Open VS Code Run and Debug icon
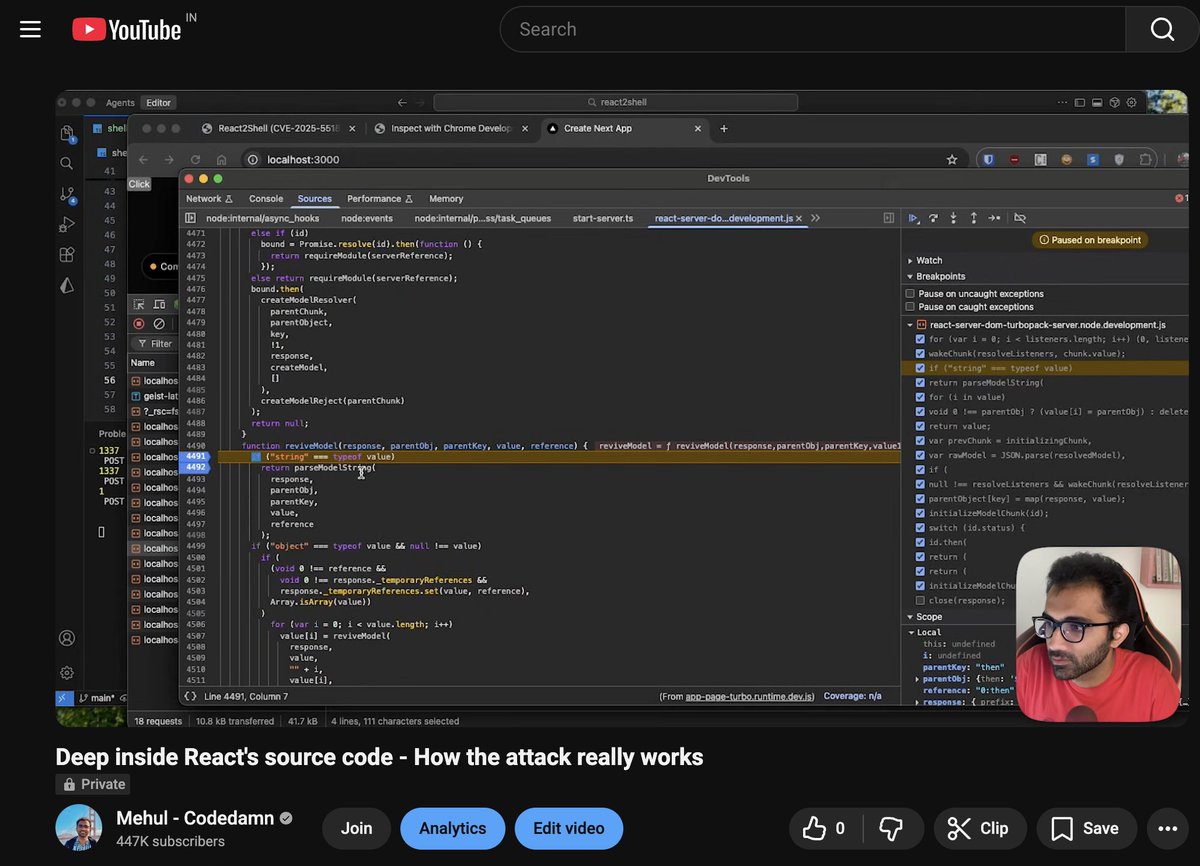 pos(67,225)
